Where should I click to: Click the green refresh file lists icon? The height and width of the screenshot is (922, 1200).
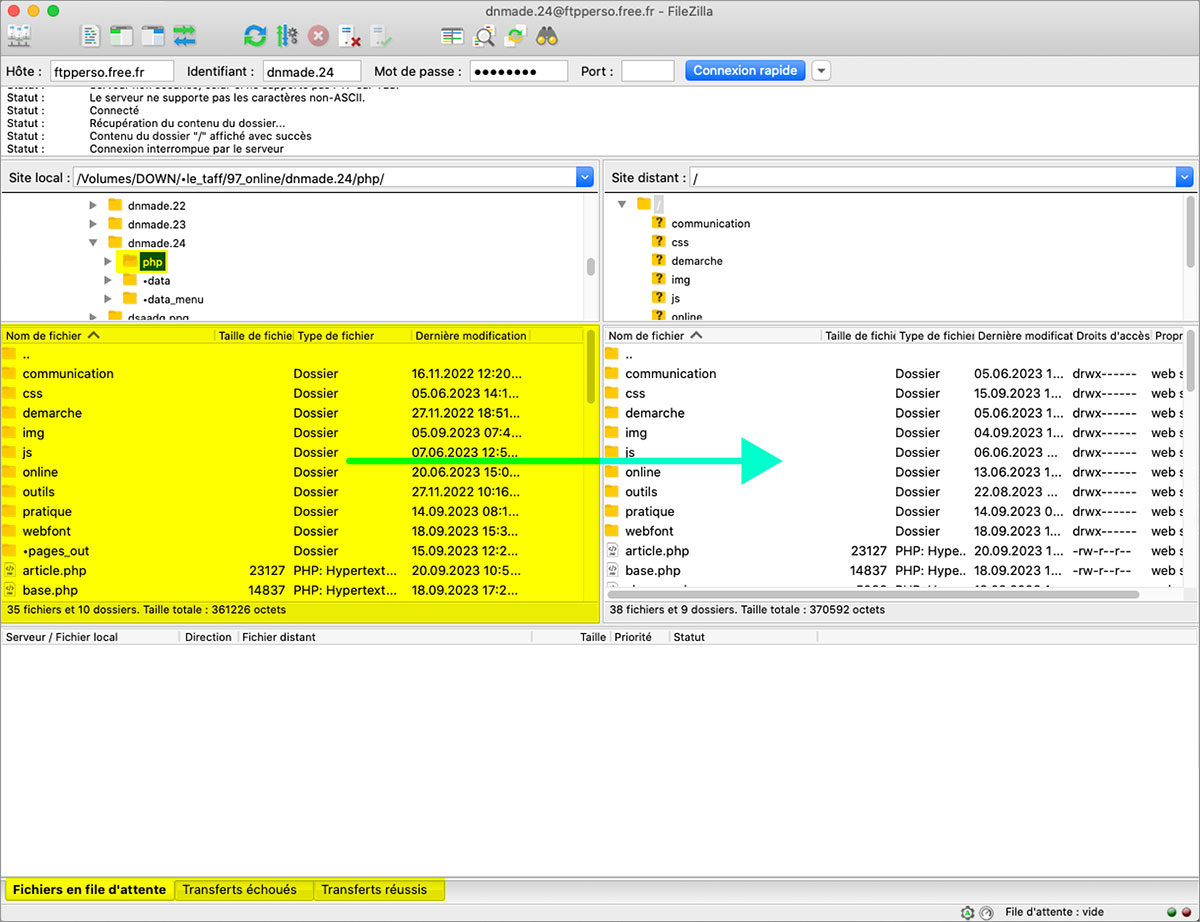(x=255, y=37)
